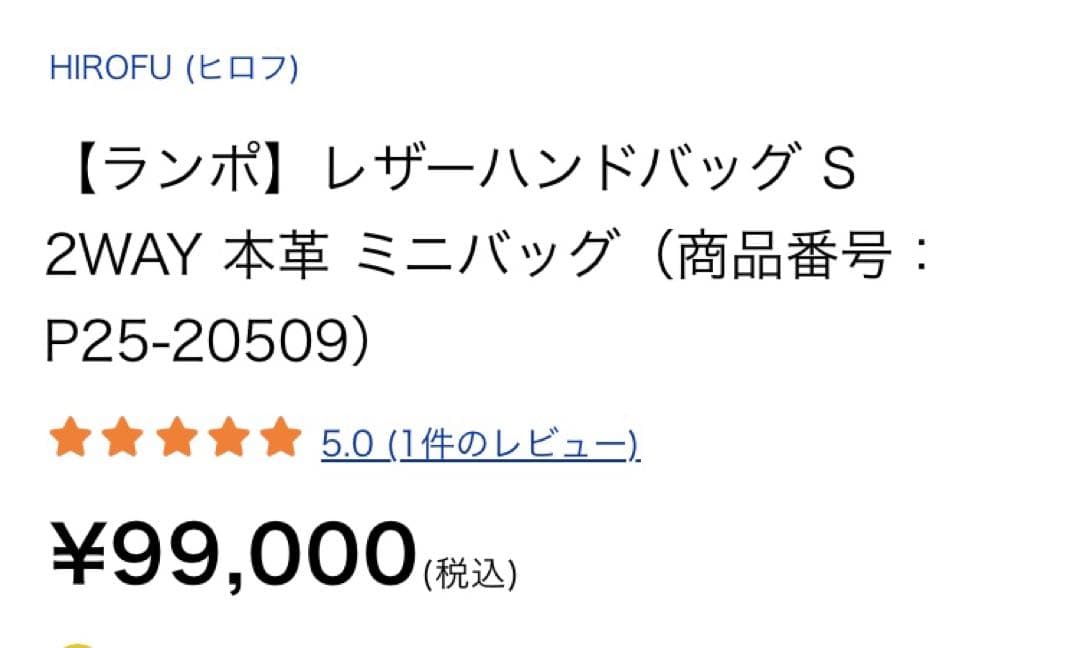Select the fourth rating star
Screen dimensions: 1080x648
click(x=229, y=438)
